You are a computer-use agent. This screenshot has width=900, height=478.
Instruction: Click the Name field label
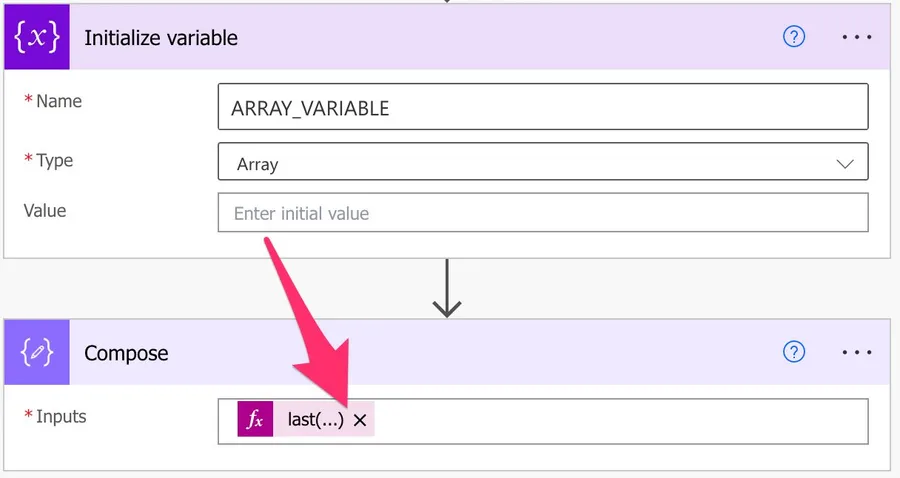(x=59, y=101)
